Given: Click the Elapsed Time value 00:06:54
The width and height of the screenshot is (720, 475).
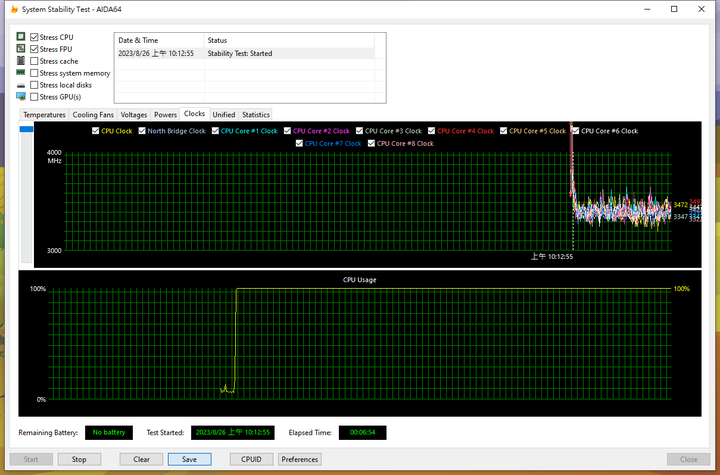Looking at the screenshot, I should click(x=362, y=432).
